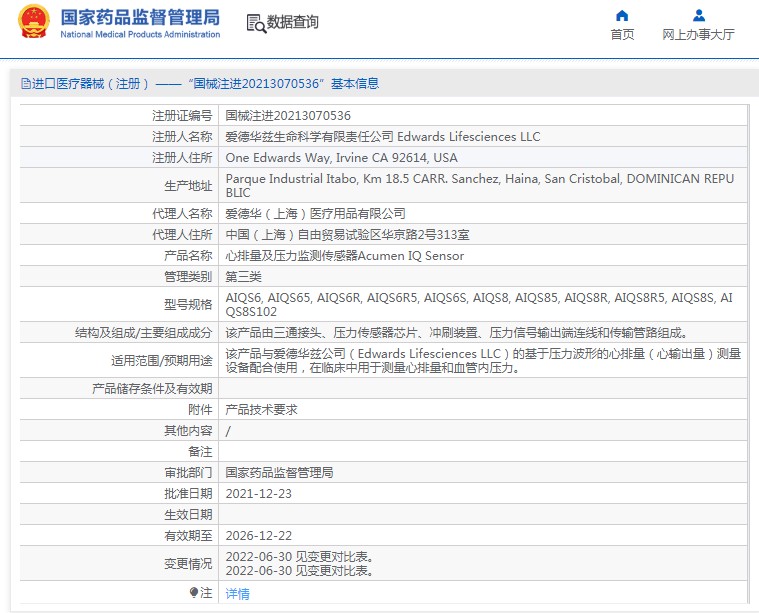Click the 注 label in last row
Viewport: 759px width, 613px height.
pyautogui.click(x=206, y=593)
